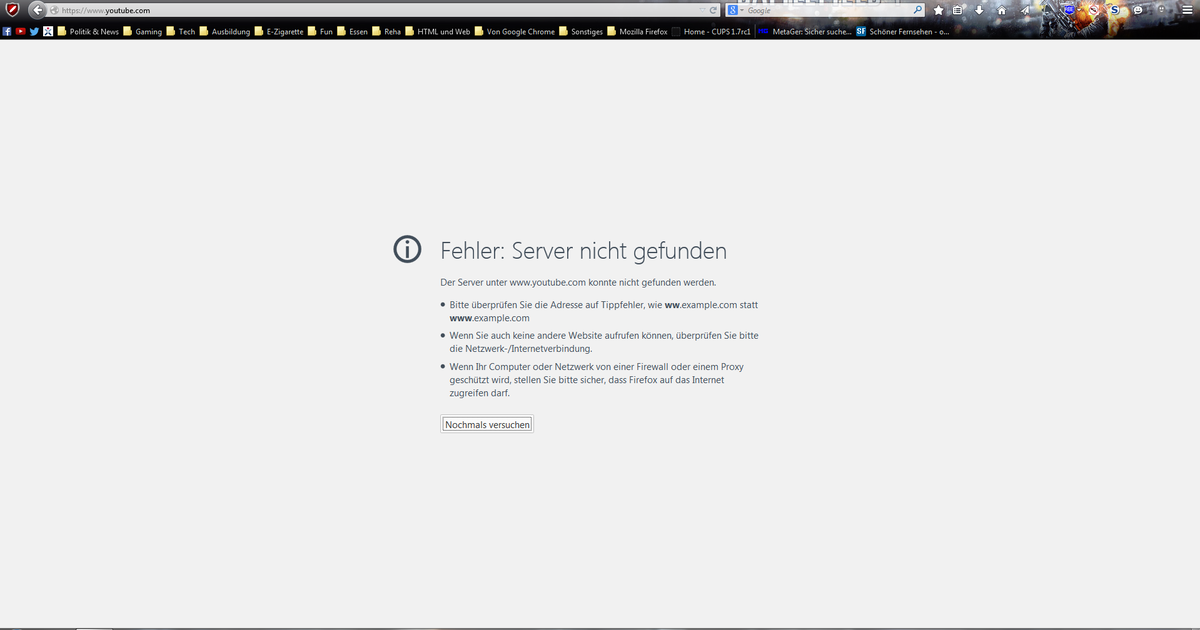This screenshot has height=630, width=1200.
Task: Click the info circle icon beside the heading
Action: point(407,249)
